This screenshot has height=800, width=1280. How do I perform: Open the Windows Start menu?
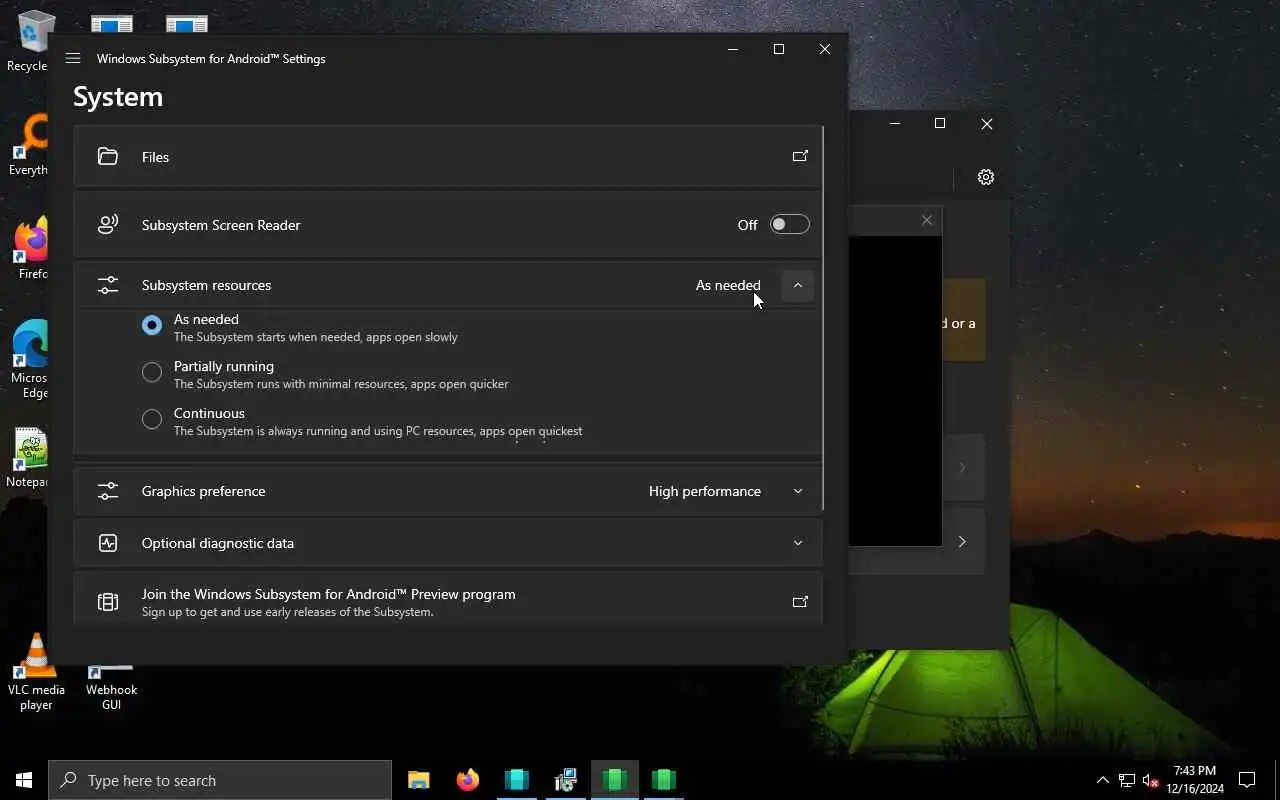24,780
